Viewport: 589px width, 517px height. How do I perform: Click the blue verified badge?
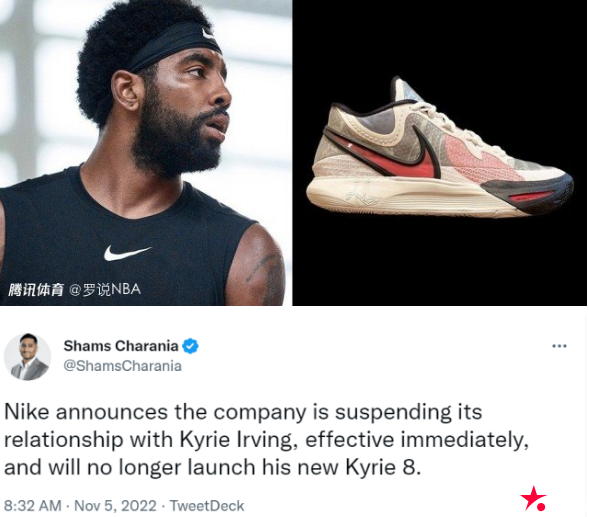pyautogui.click(x=190, y=346)
